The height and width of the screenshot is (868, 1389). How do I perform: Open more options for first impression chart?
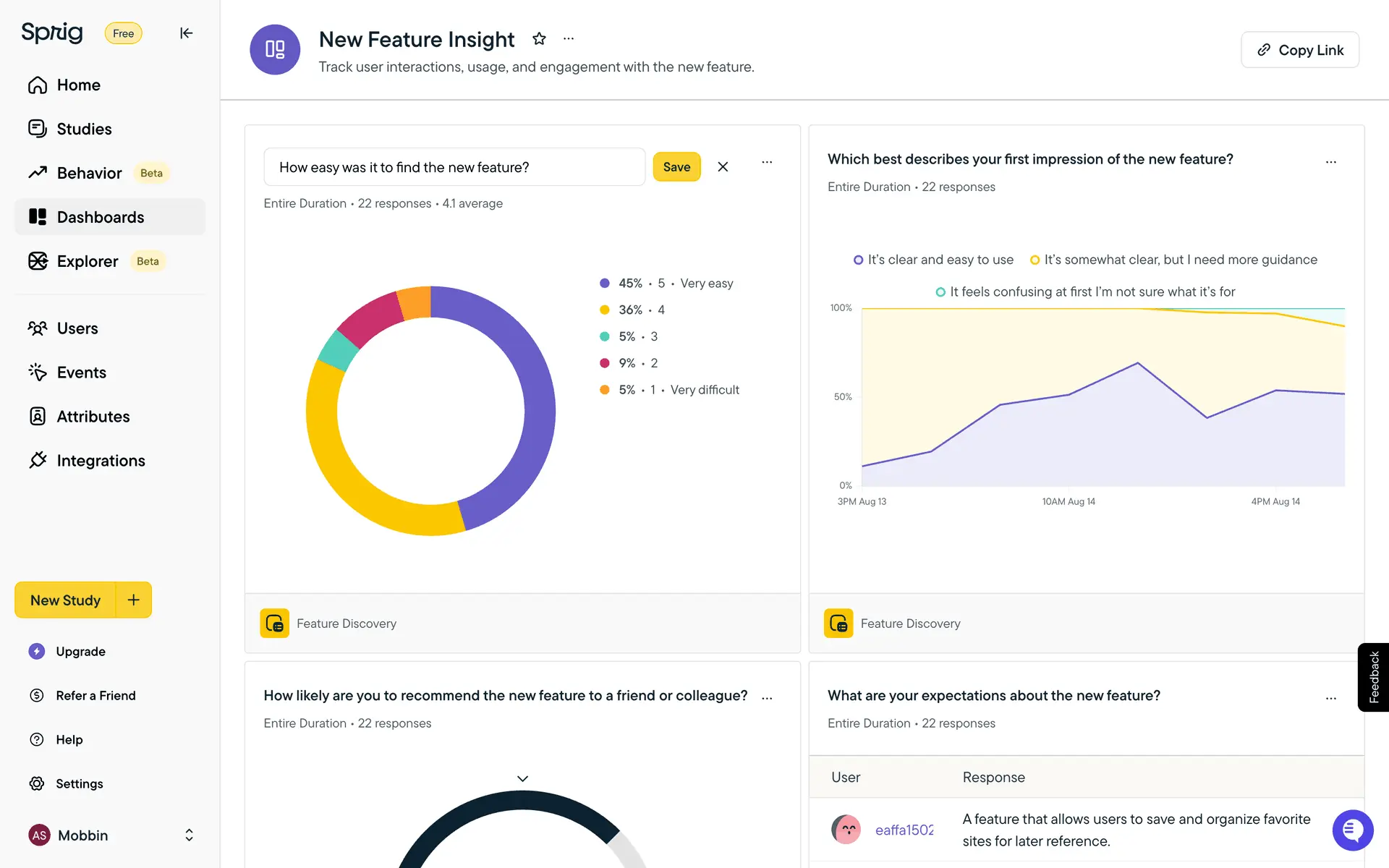point(1330,162)
